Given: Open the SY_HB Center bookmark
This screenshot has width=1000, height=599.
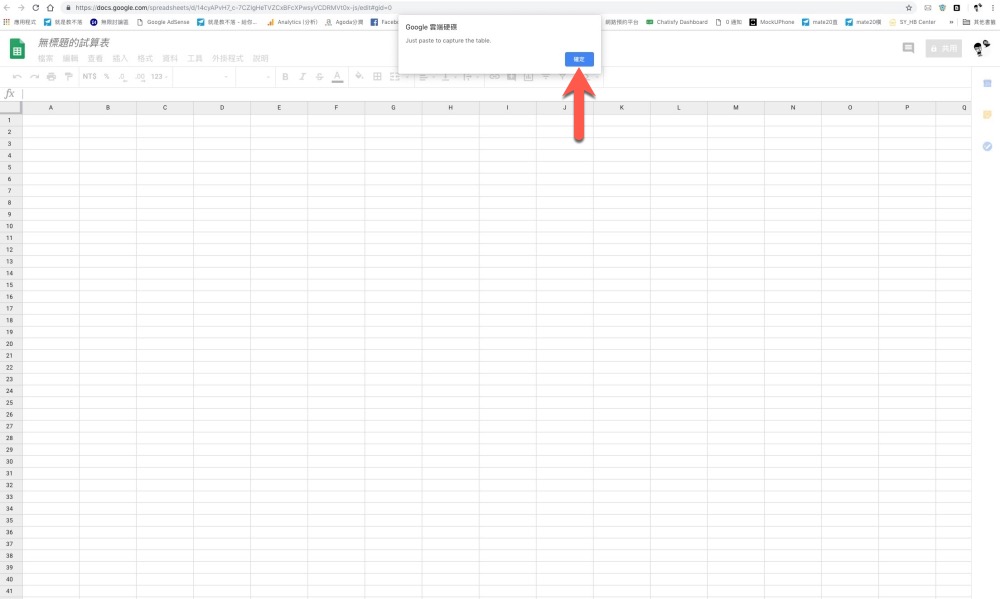Looking at the screenshot, I should point(913,22).
